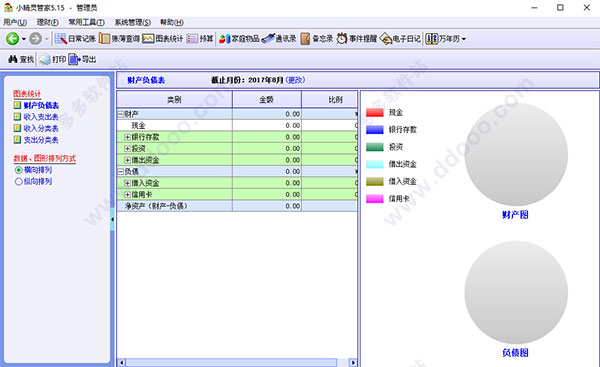Click the 类别 column header

pos(174,99)
